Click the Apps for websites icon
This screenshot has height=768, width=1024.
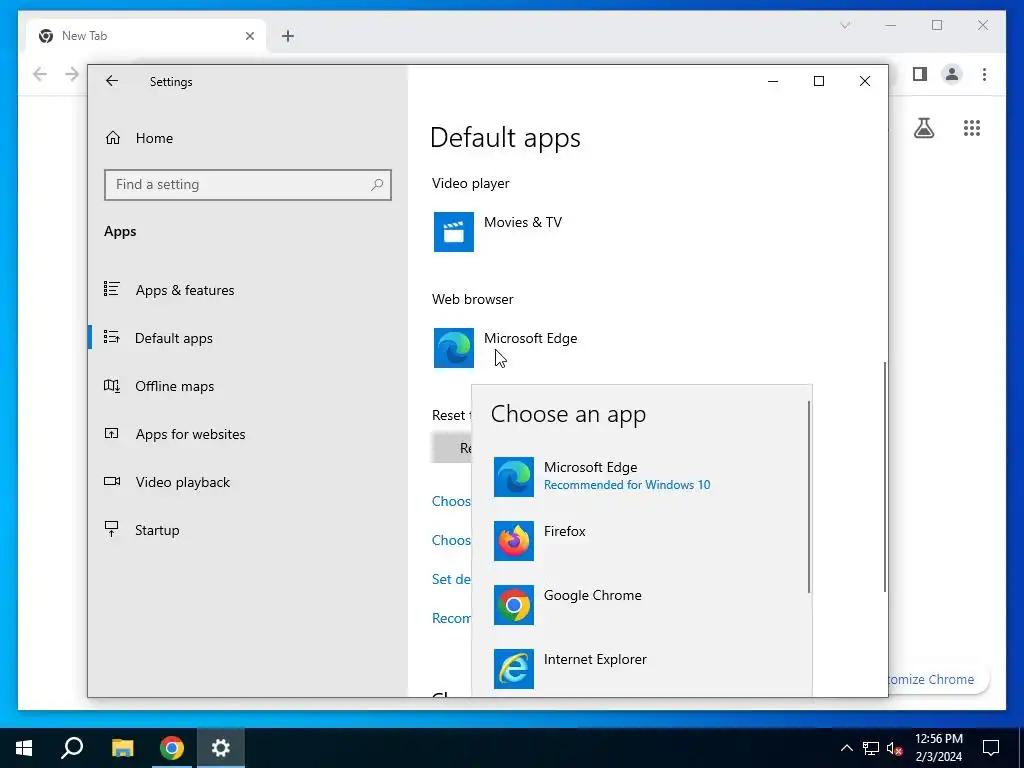[112, 433]
